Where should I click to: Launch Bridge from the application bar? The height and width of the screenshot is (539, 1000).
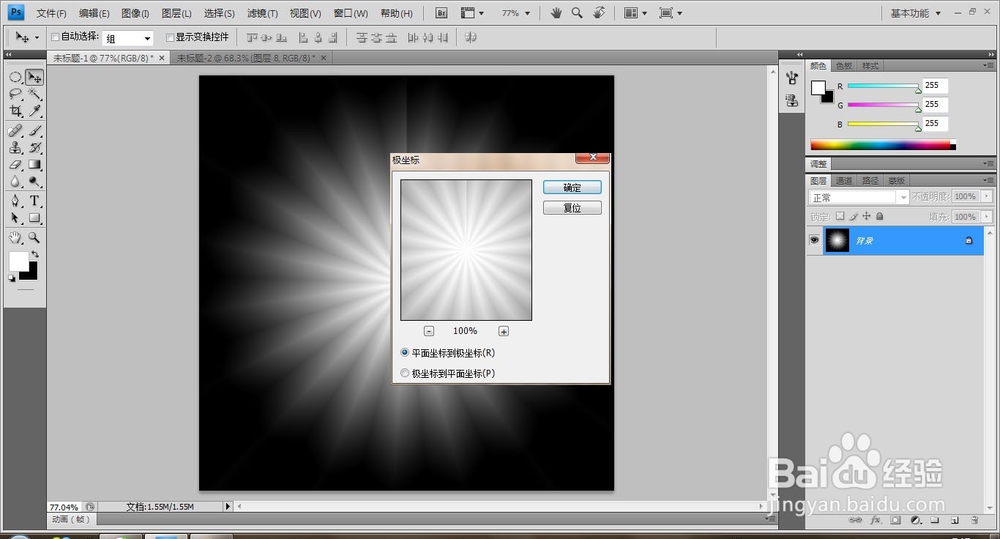click(441, 13)
